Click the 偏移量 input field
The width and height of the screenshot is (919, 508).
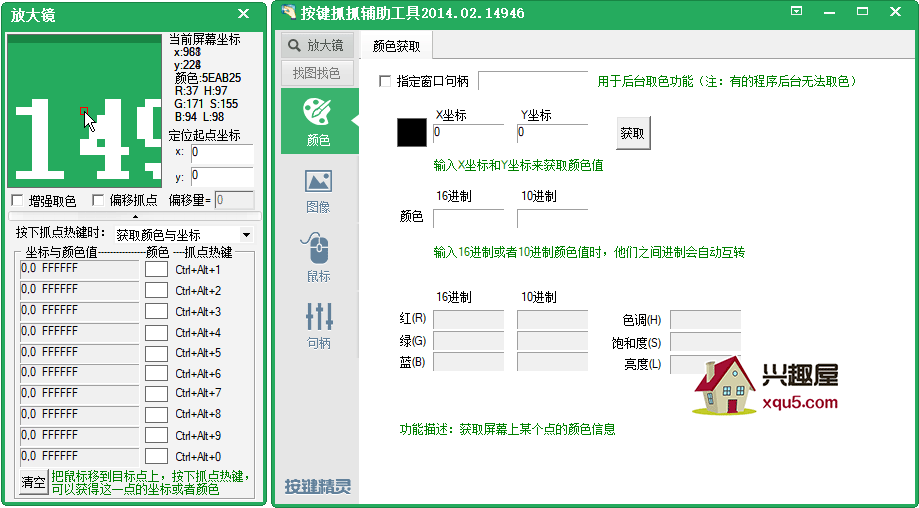(x=234, y=200)
